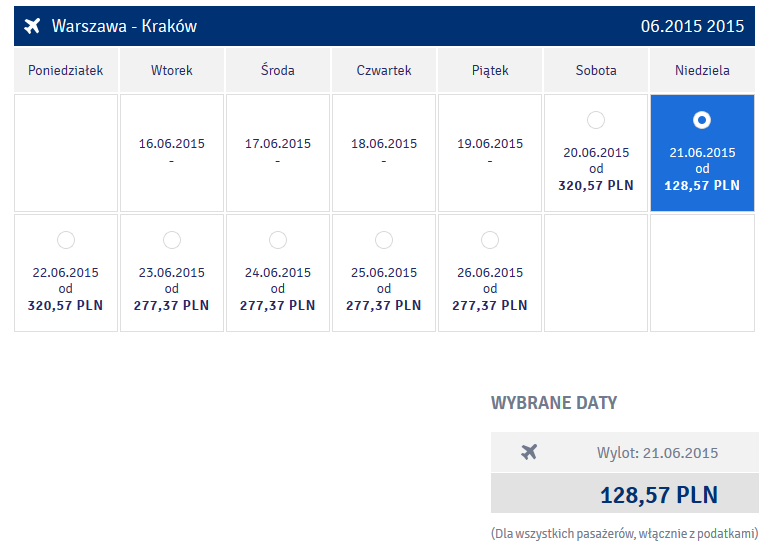Click the 128,57 PLN price in Sunday cell
The width and height of the screenshot is (776, 549).
point(702,186)
